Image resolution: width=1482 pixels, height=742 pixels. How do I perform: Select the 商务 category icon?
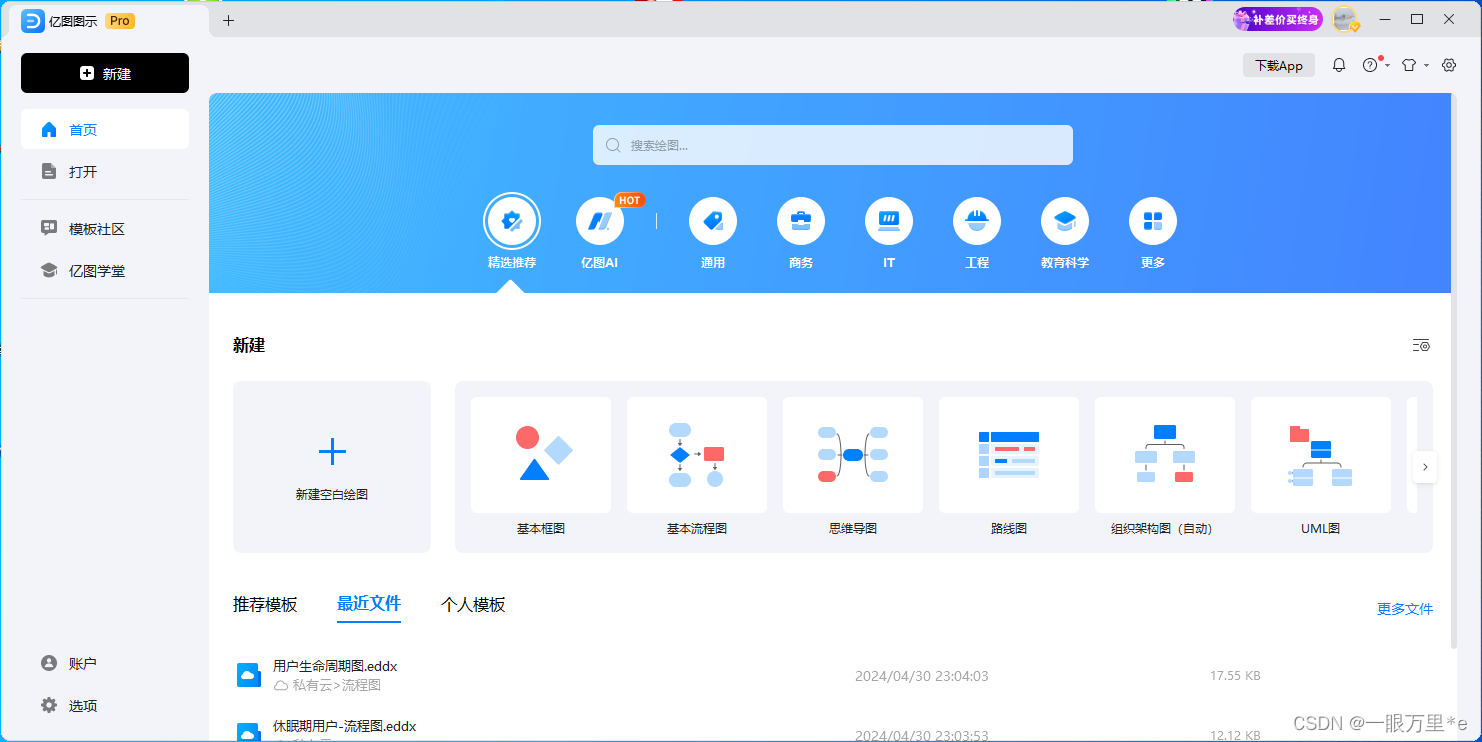[801, 221]
